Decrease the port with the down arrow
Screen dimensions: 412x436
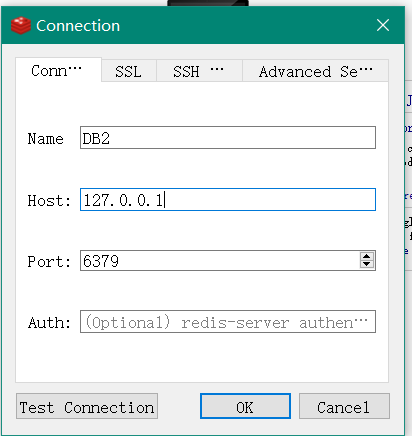(x=367, y=264)
